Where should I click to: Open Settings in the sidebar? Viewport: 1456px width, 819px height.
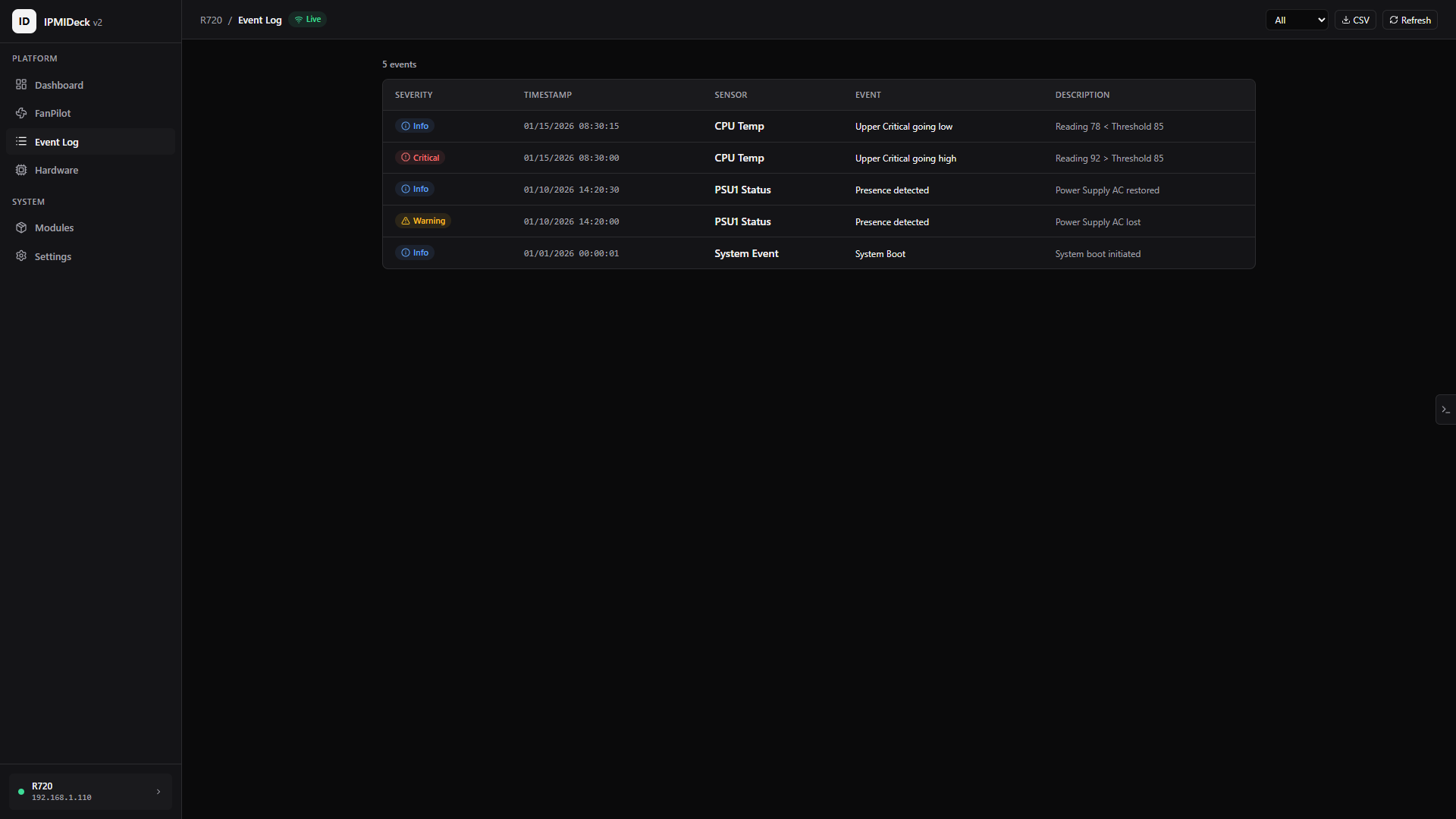coord(90,256)
